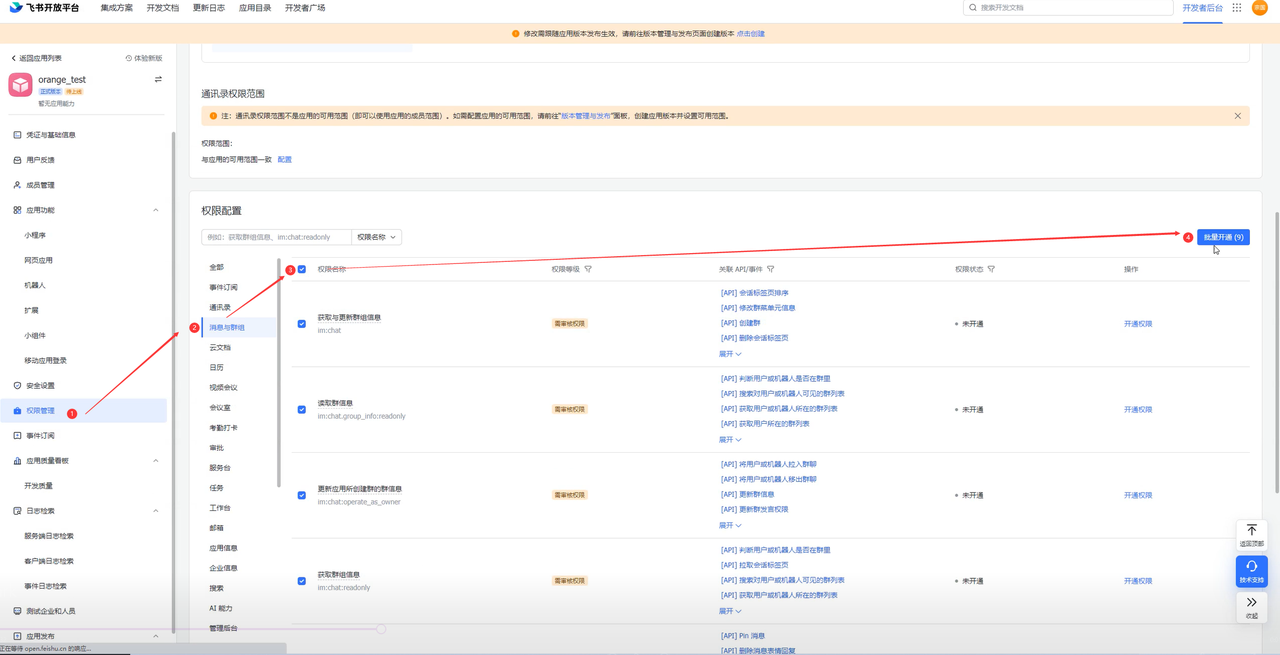Expand API list for 获取与更新群组信息

(x=730, y=354)
